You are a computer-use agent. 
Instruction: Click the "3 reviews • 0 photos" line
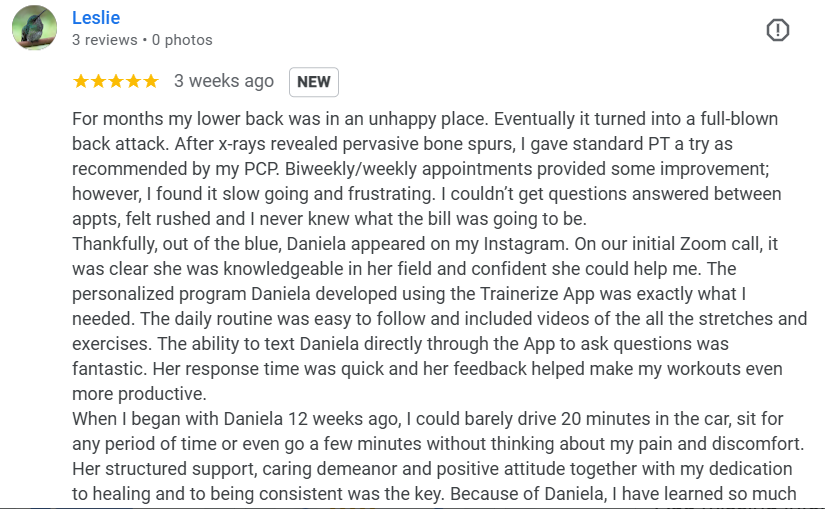[142, 40]
